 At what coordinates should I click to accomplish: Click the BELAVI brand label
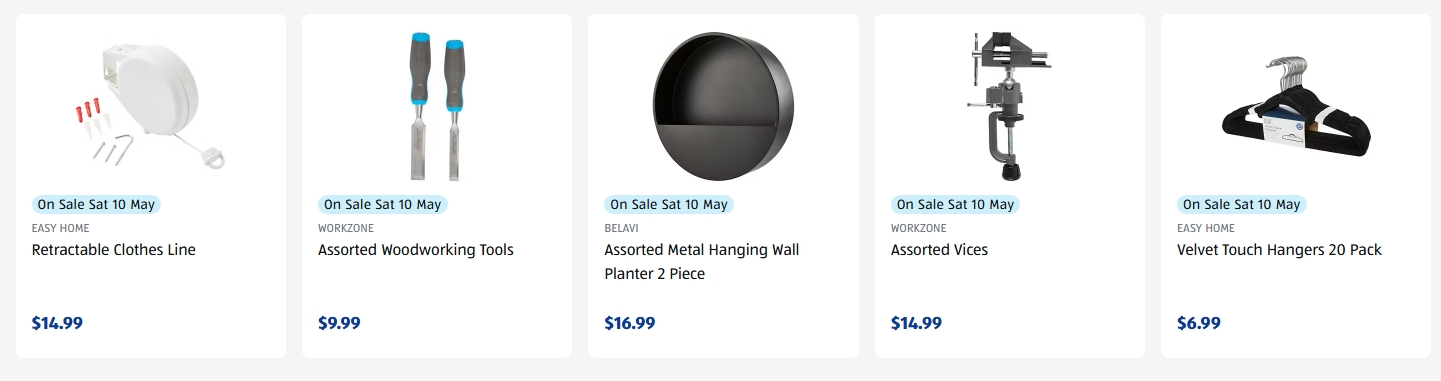point(621,228)
